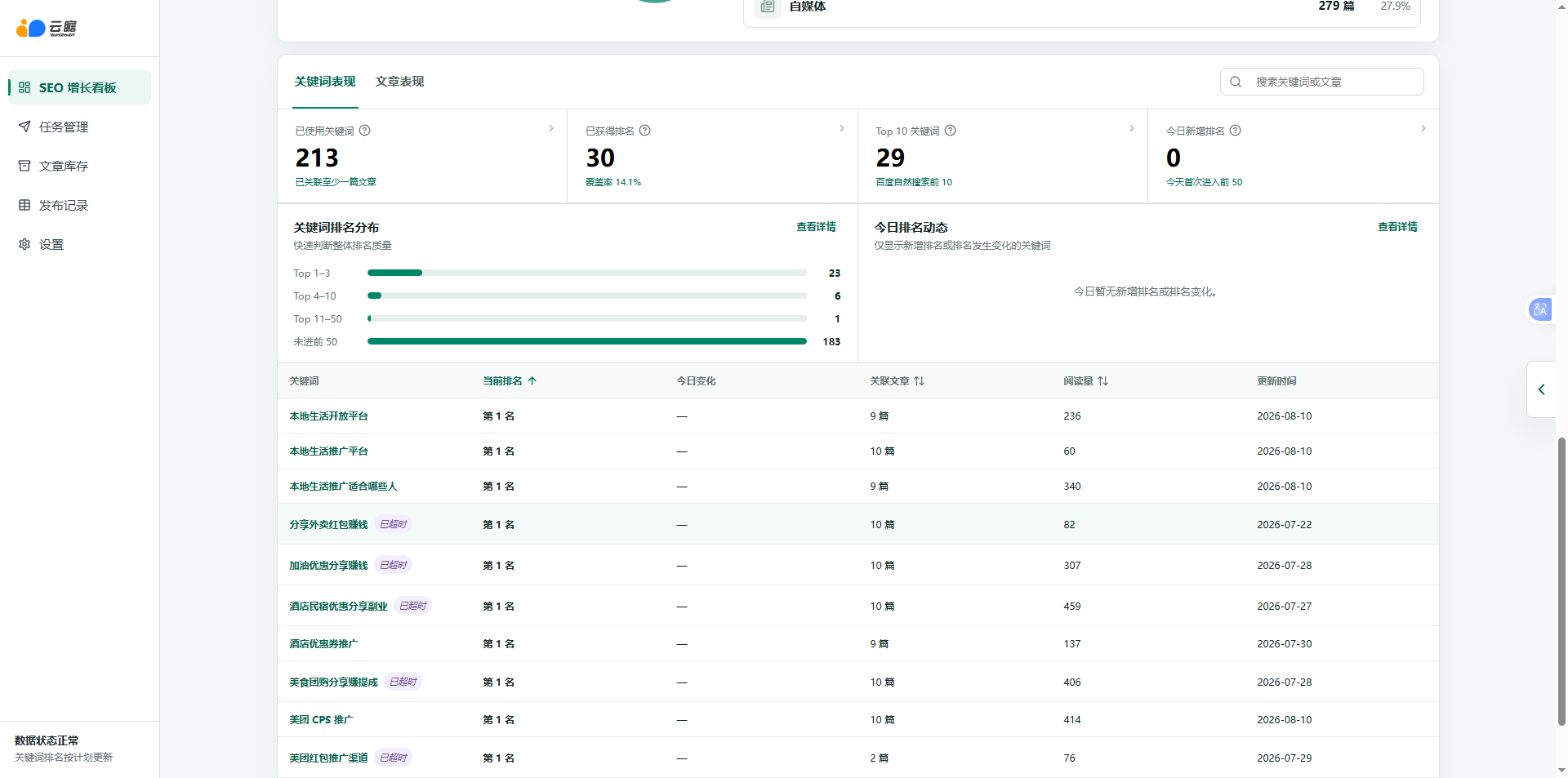Screen dimensions: 1568x778
Task: Click the 发布记录 table icon
Action: (24, 205)
